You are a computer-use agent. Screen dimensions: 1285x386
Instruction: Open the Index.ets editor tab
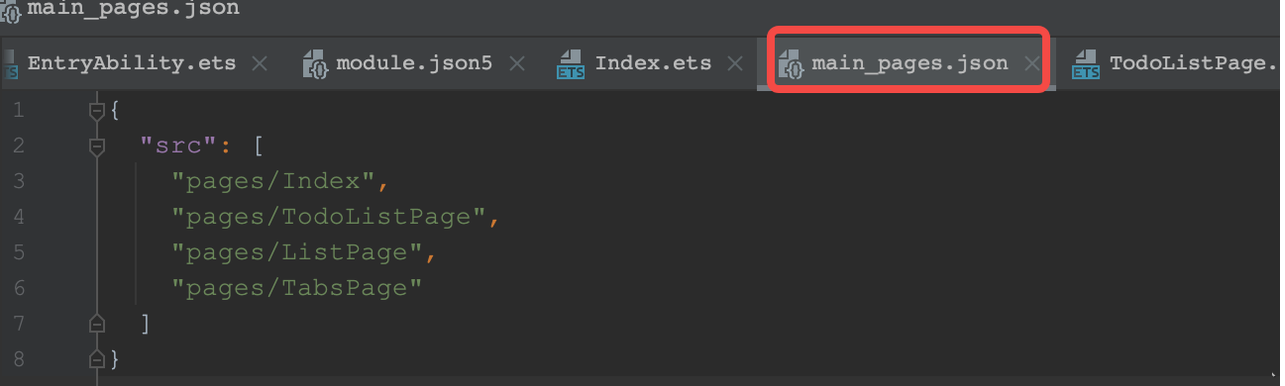(653, 64)
